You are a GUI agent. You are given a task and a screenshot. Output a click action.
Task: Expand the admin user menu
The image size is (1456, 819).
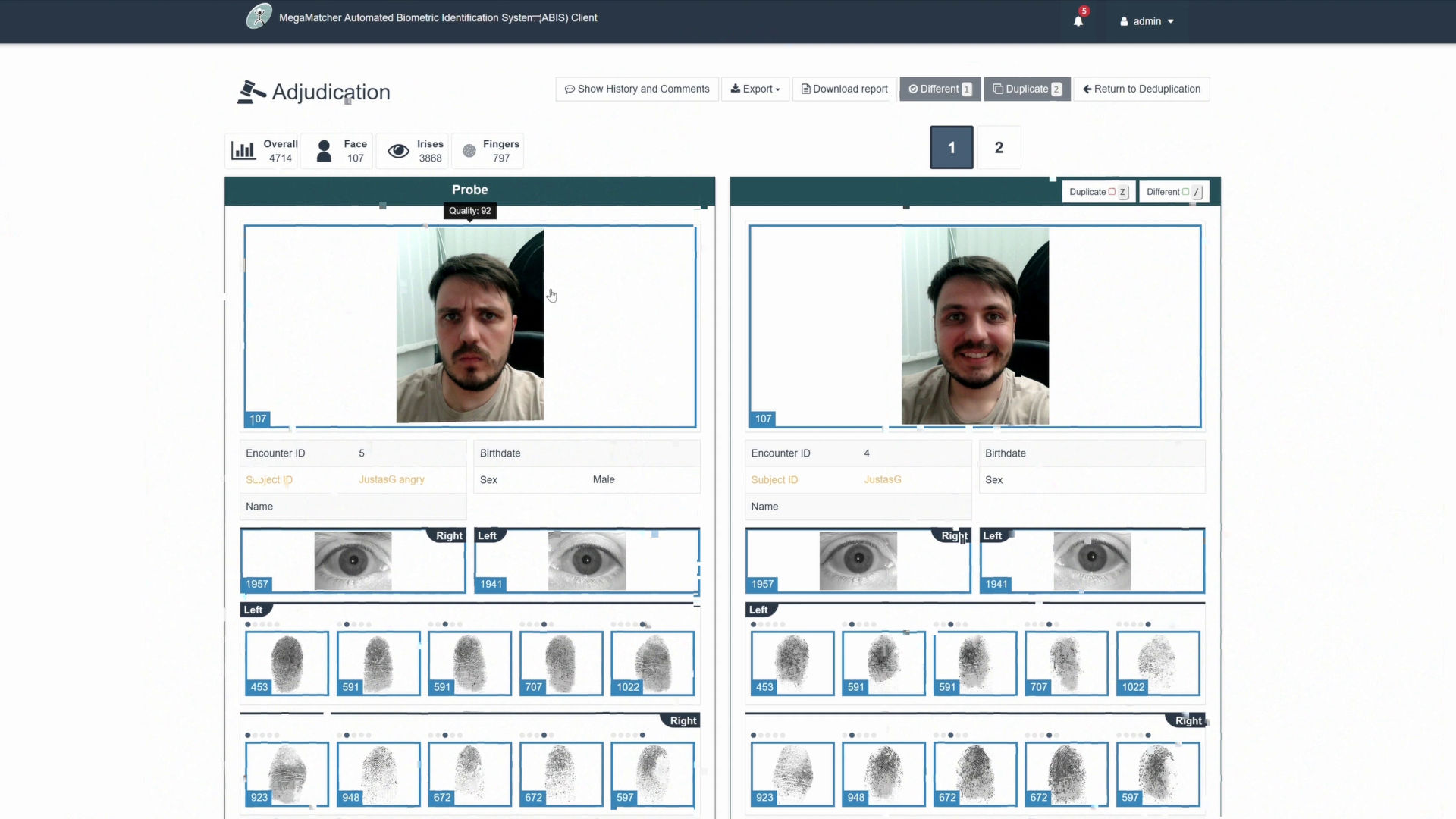[x=1147, y=21]
